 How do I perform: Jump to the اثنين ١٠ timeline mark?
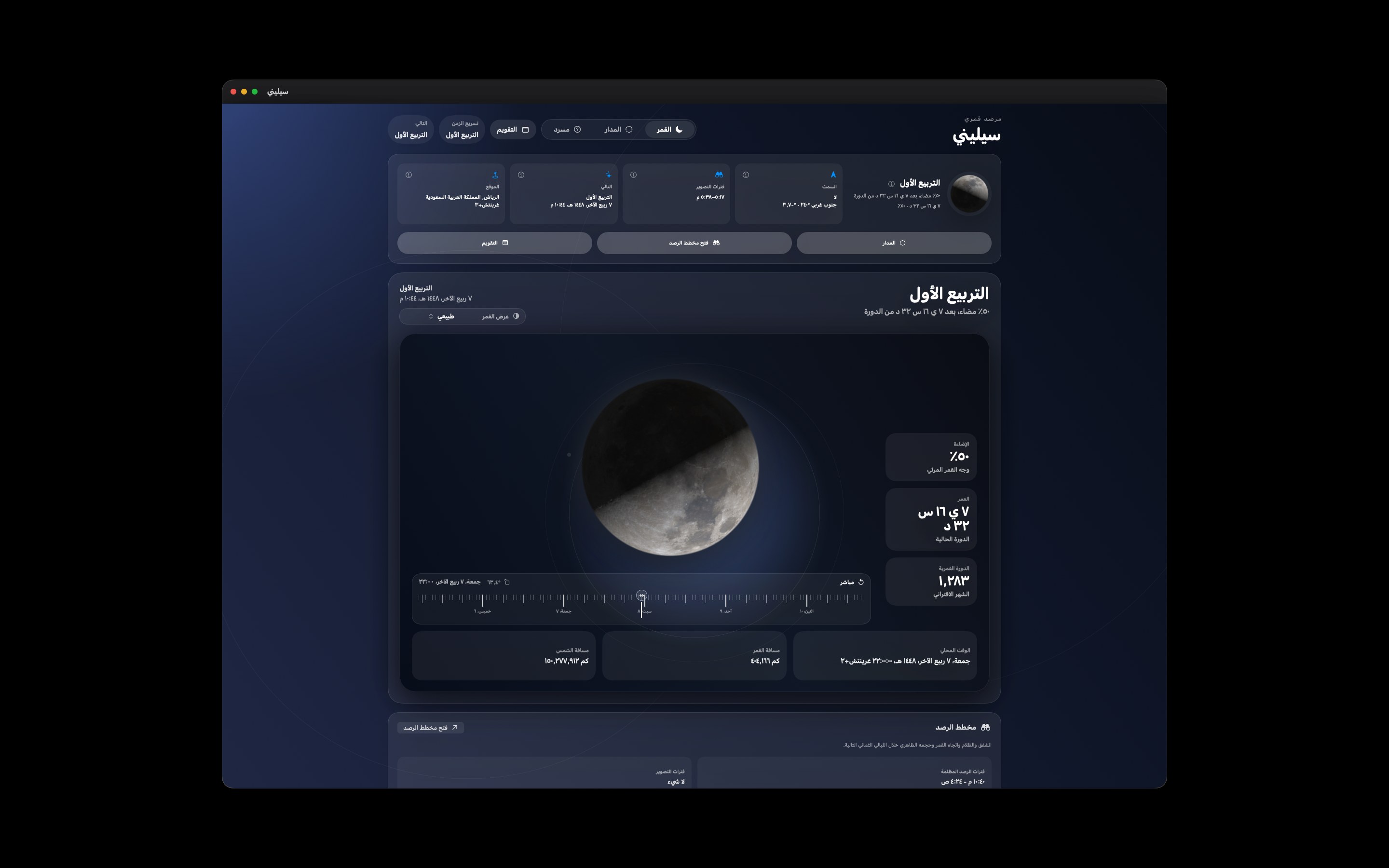point(806,611)
